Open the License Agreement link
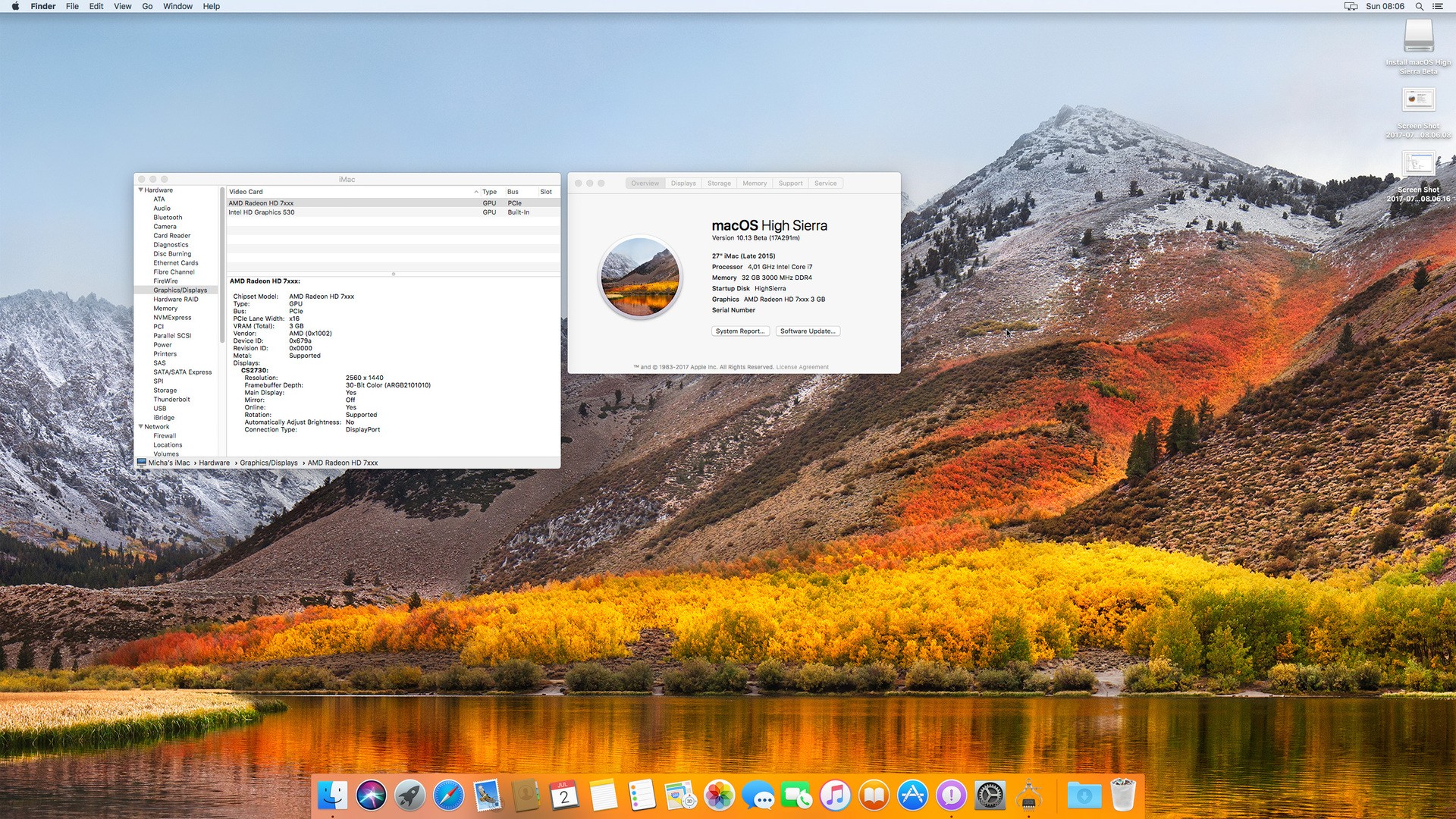Screen dimensions: 1456x819 (802, 367)
